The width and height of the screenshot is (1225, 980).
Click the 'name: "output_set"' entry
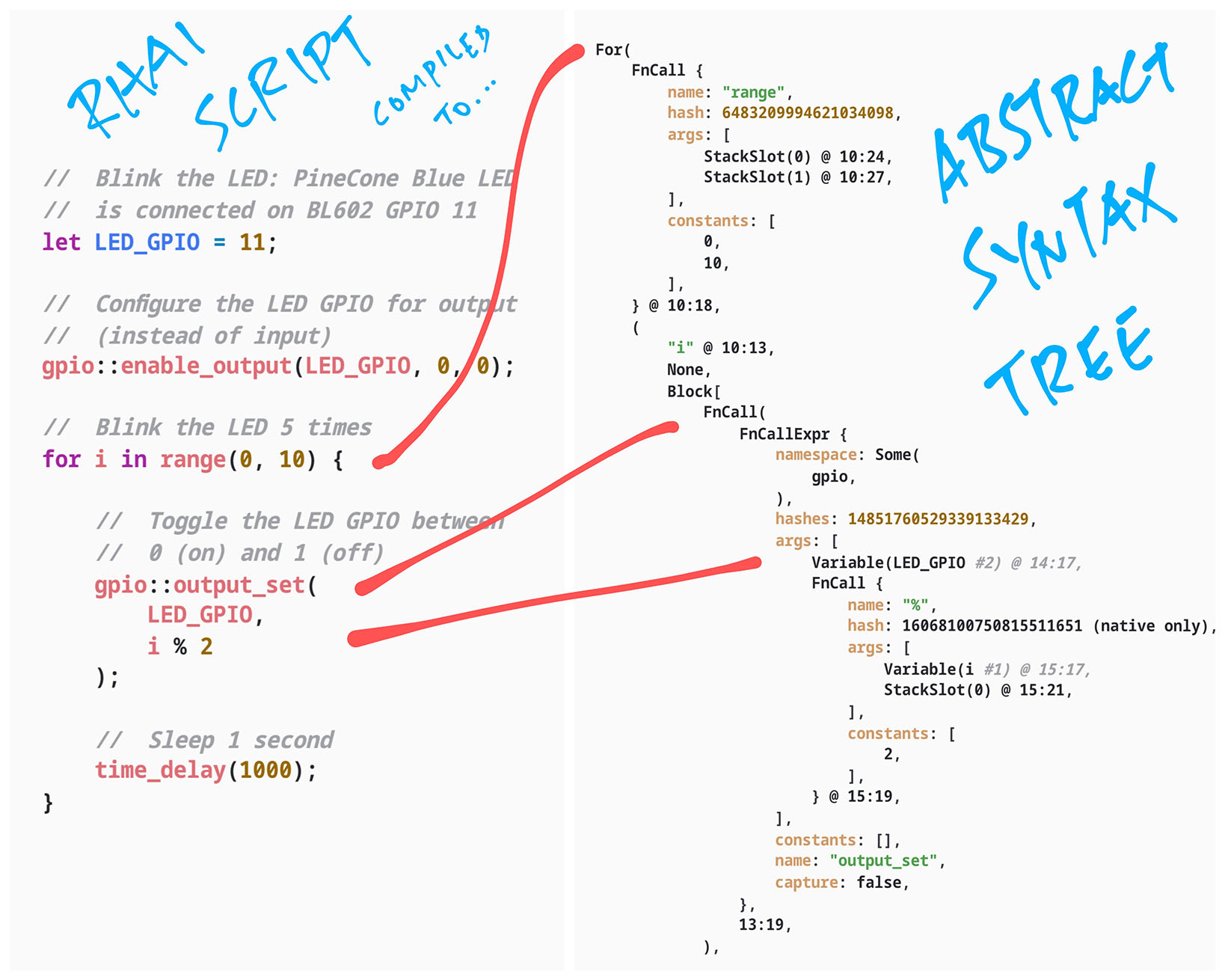pos(861,861)
